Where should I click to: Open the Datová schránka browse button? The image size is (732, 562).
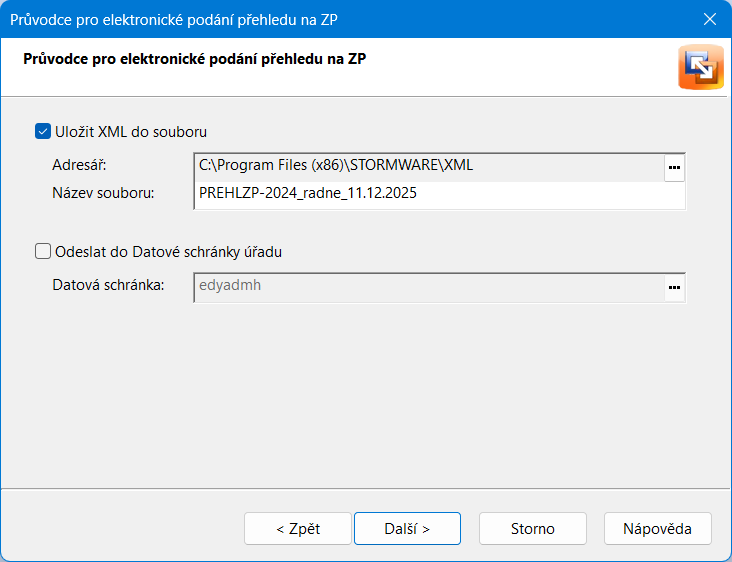tap(674, 287)
